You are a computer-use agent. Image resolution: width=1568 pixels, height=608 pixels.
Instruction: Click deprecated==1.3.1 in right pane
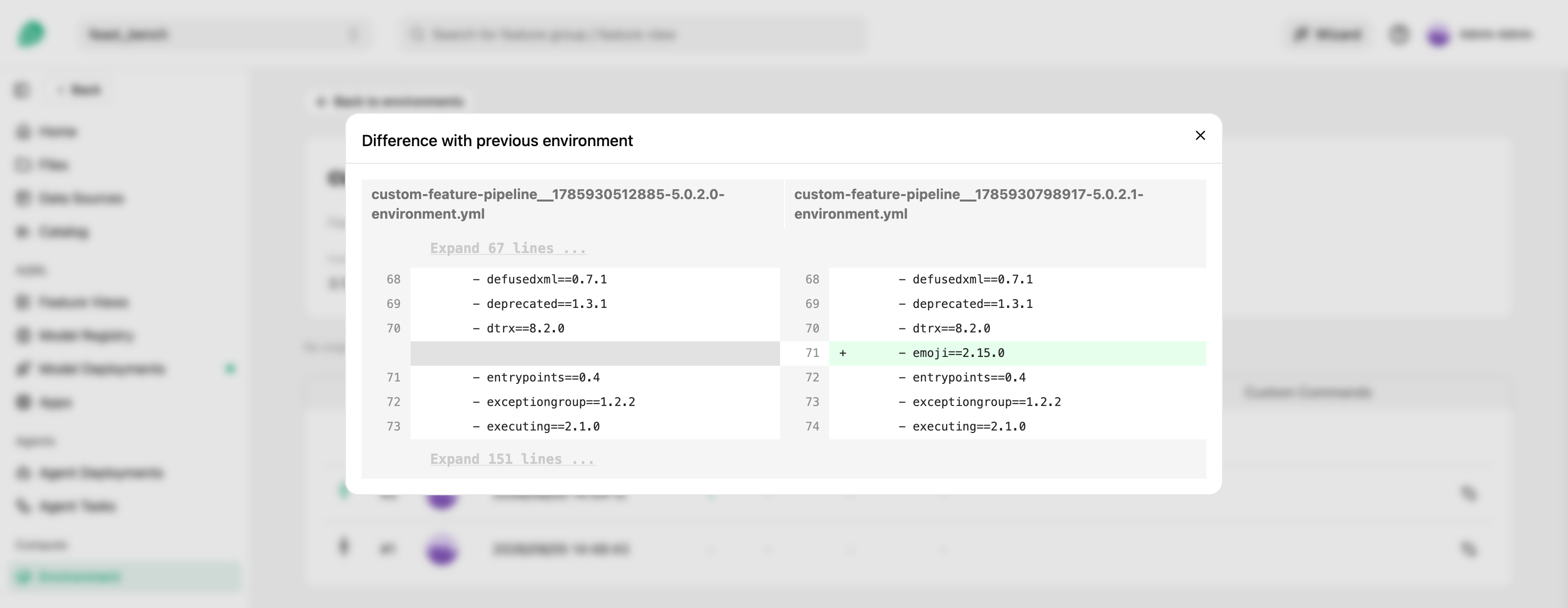(972, 304)
